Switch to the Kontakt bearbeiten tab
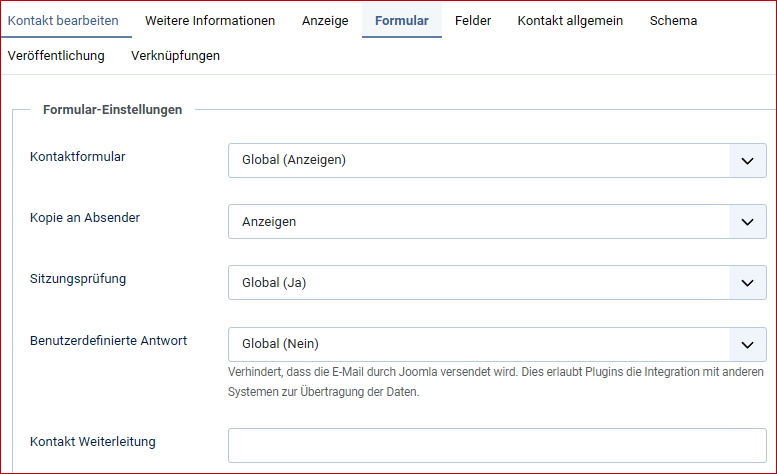This screenshot has height=474, width=777. 63,20
